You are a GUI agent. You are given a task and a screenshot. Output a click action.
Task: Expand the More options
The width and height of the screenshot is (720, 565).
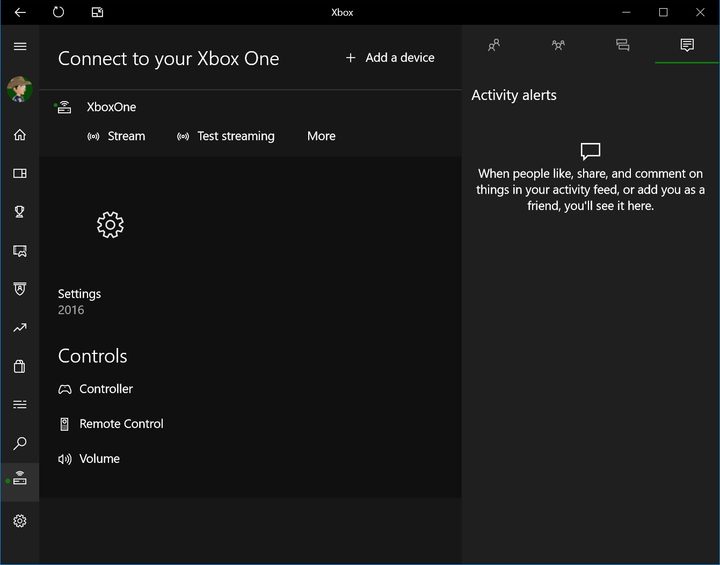(x=321, y=136)
